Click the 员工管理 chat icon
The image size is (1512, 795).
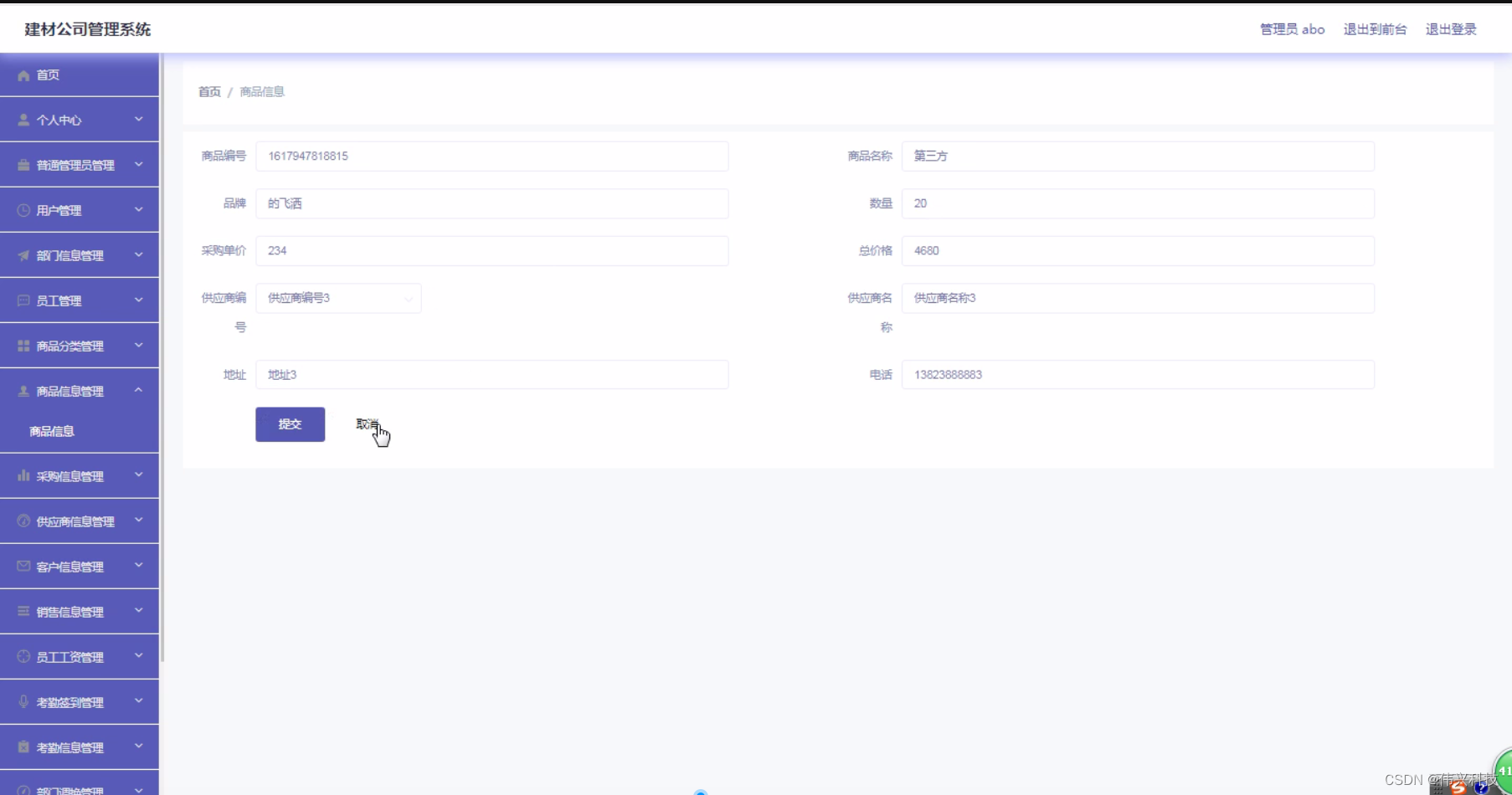(22, 300)
